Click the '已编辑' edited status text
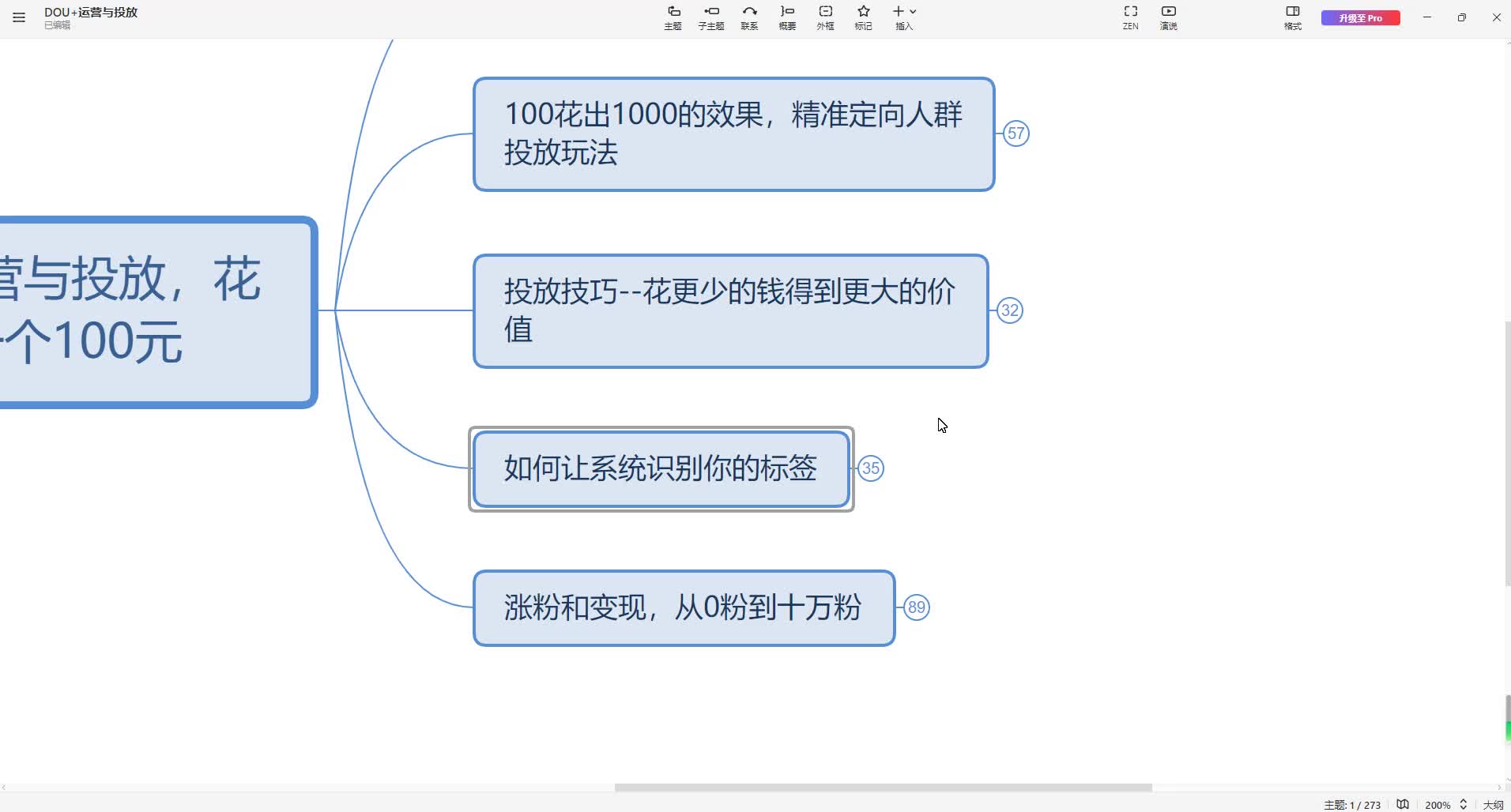The width and height of the screenshot is (1511, 812). (57, 25)
